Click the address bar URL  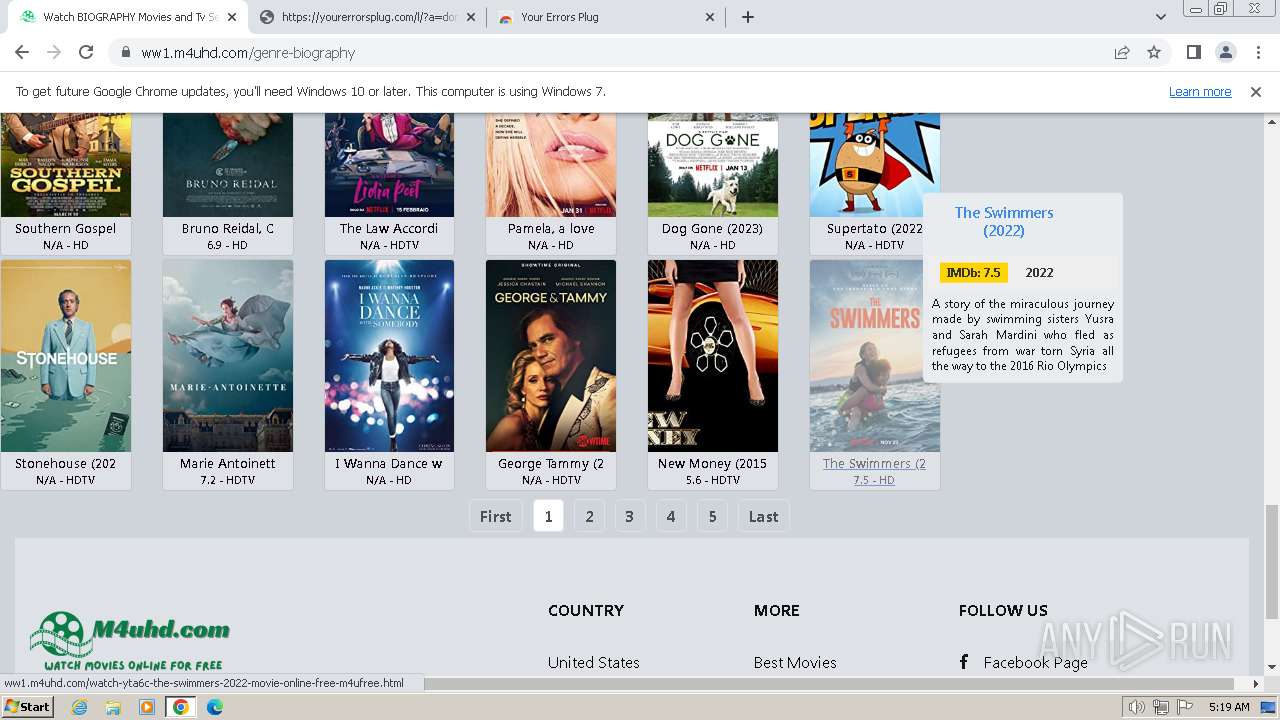(x=248, y=53)
